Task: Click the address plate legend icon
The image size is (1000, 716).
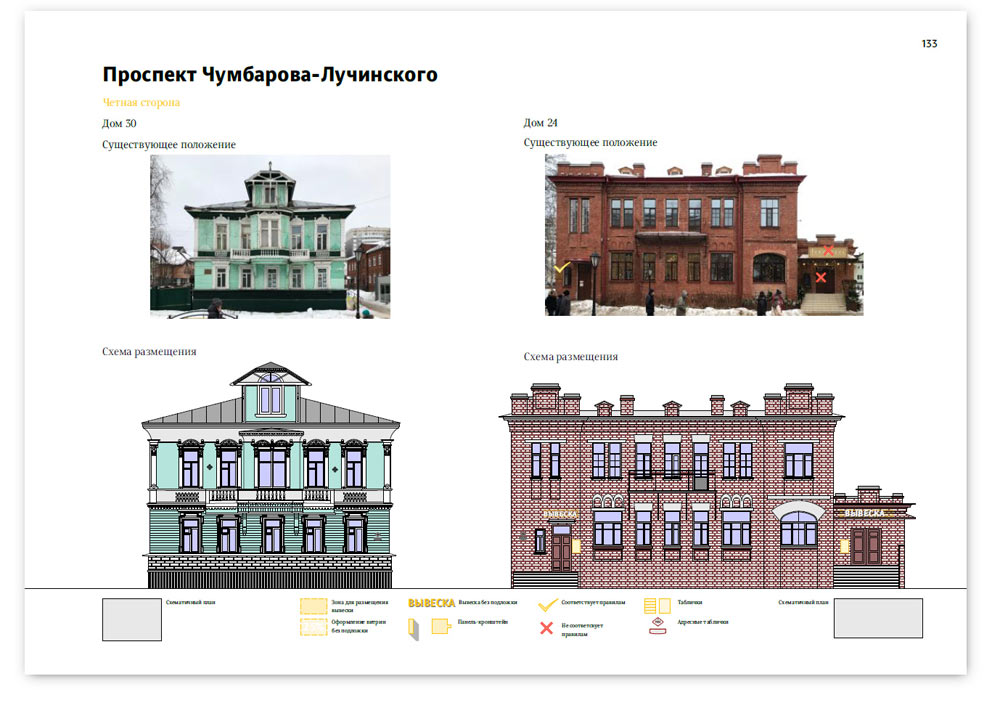Action: point(657,625)
